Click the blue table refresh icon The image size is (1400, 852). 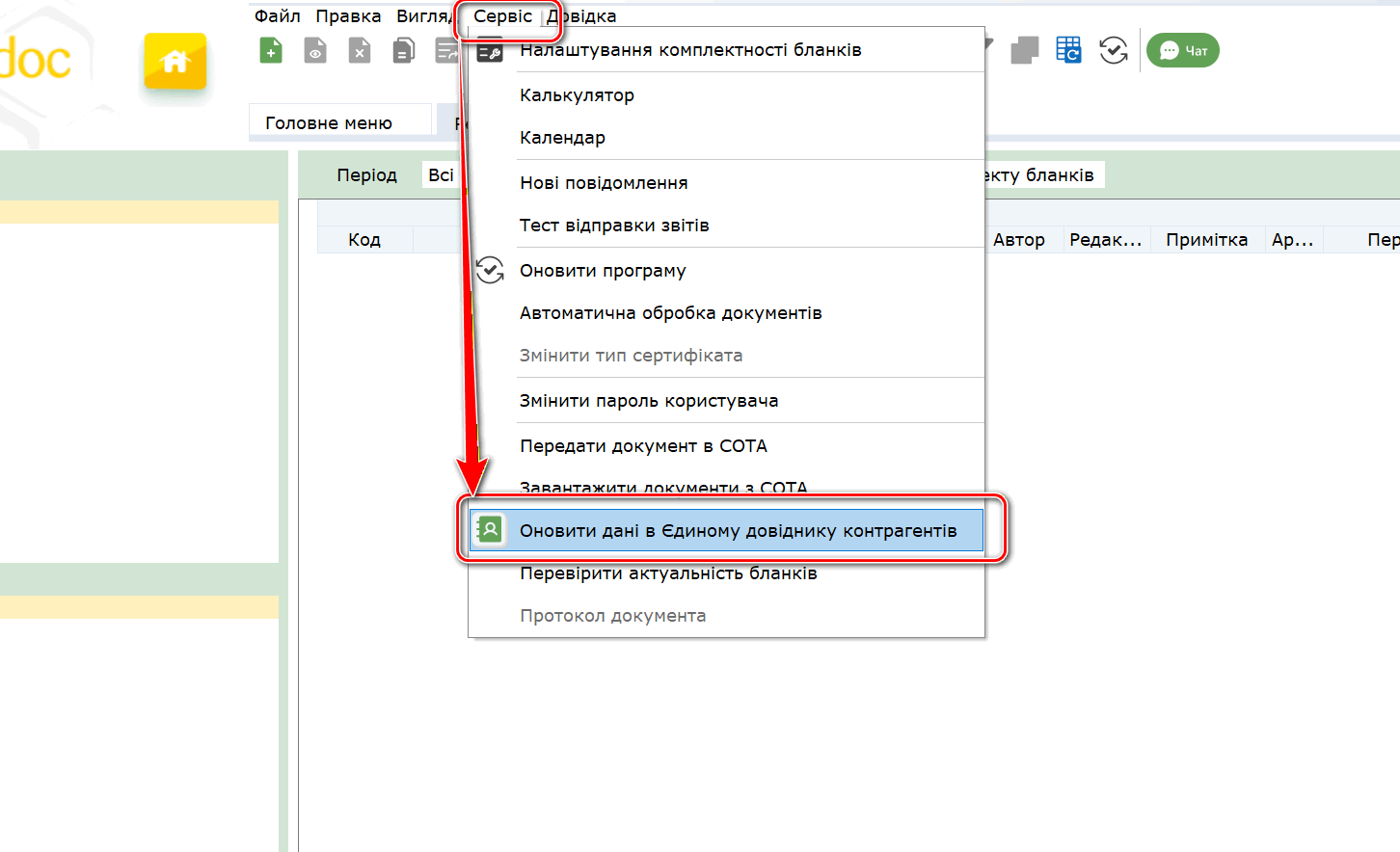click(1068, 50)
